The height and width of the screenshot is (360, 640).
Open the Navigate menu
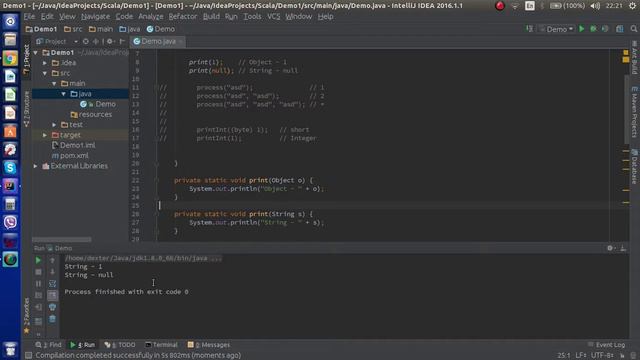coord(95,16)
